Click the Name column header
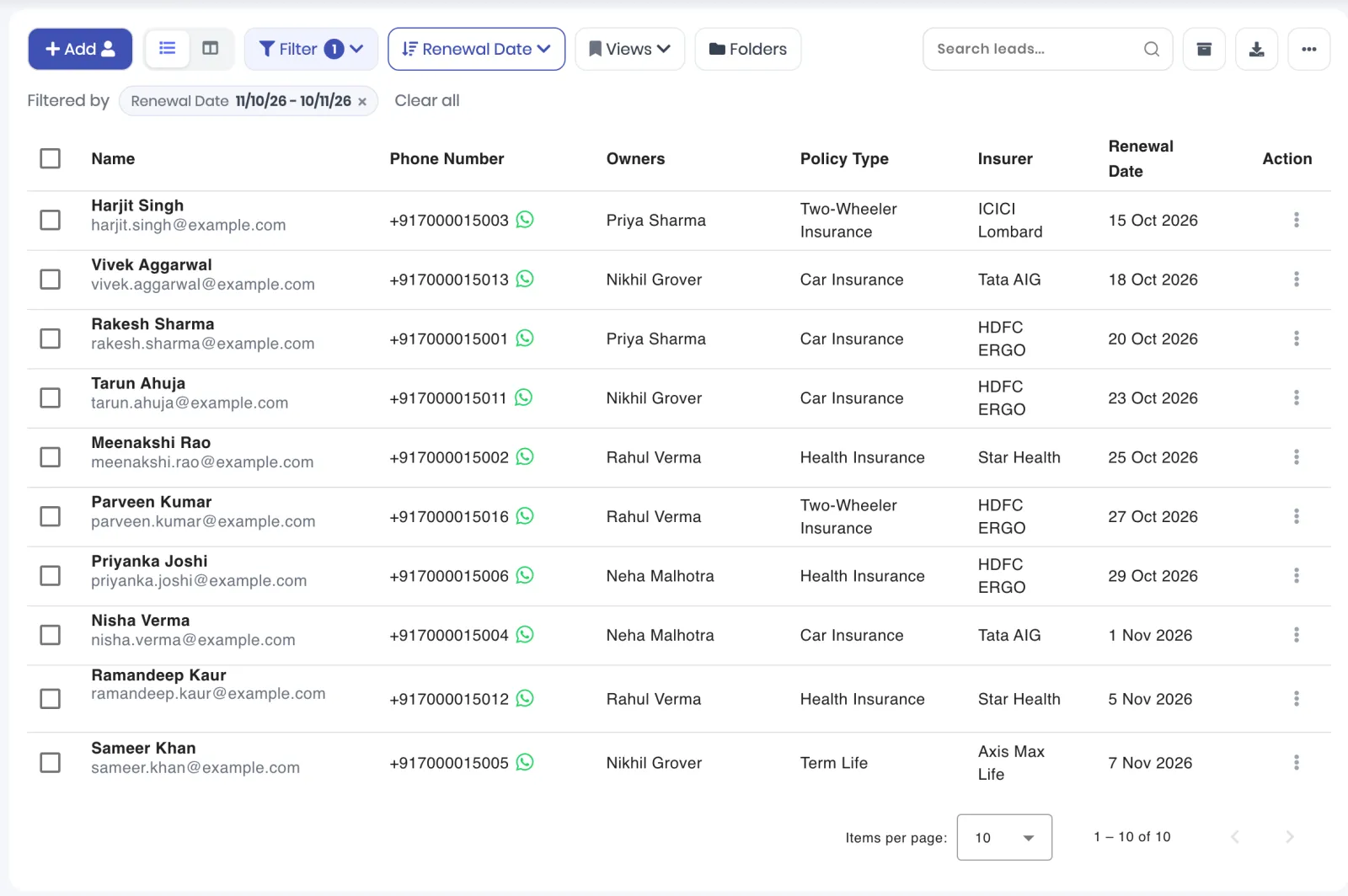The height and width of the screenshot is (896, 1348). coord(113,158)
